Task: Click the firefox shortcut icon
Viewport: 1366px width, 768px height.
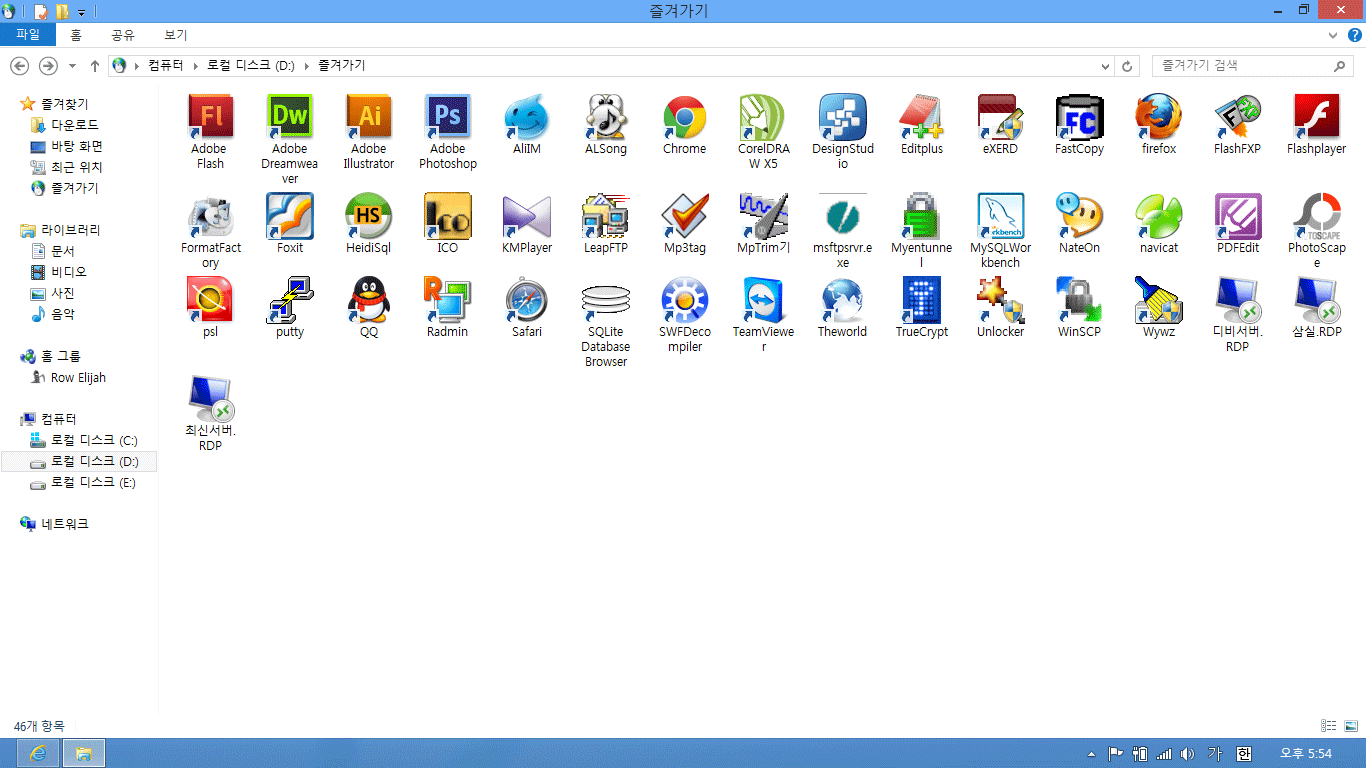Action: tap(1158, 118)
